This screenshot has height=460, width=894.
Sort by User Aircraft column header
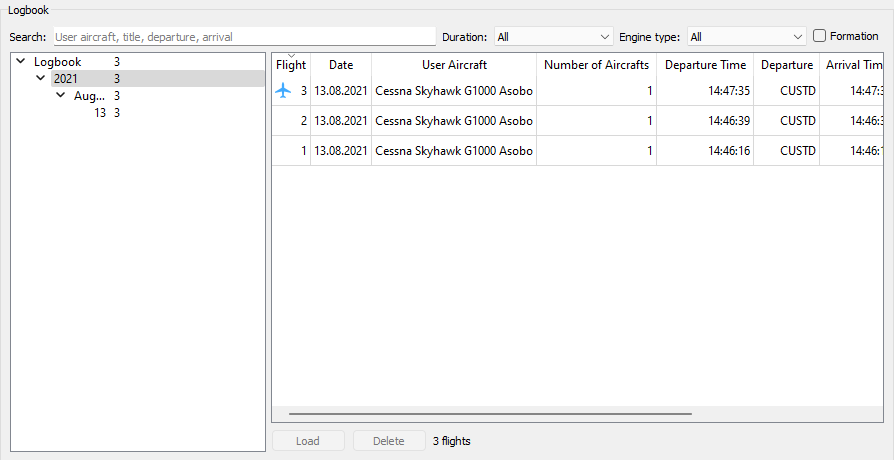point(454,65)
